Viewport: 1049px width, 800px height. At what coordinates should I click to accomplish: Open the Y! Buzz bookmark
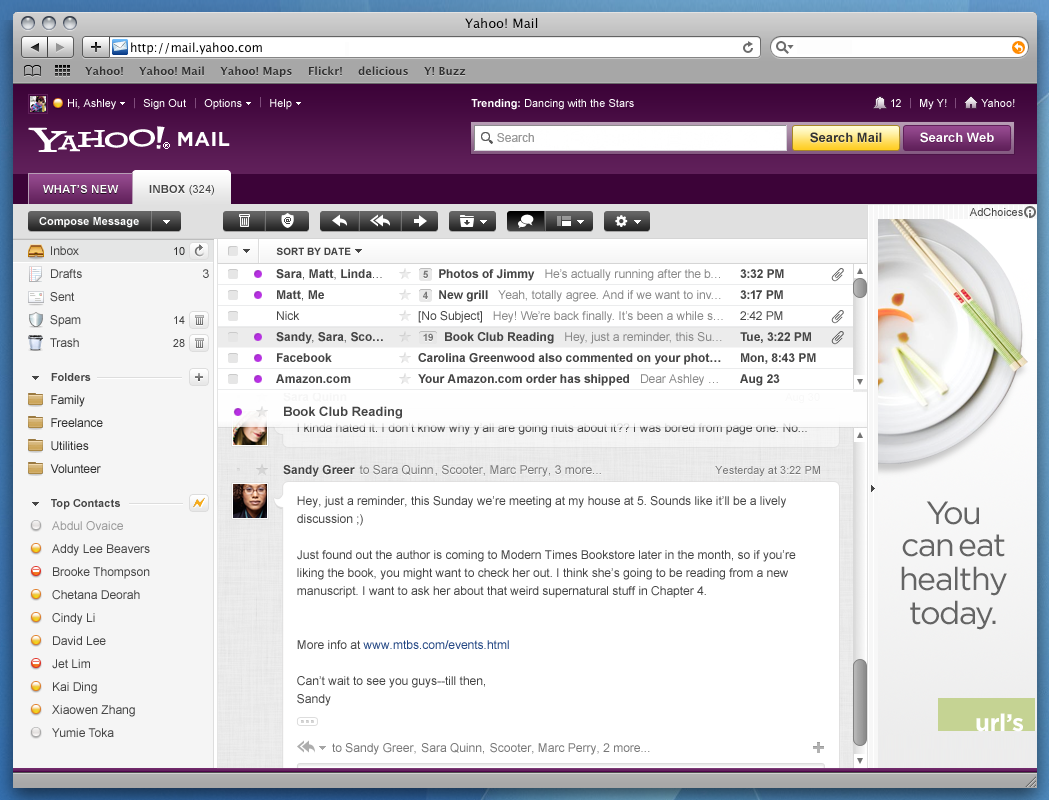tap(444, 71)
